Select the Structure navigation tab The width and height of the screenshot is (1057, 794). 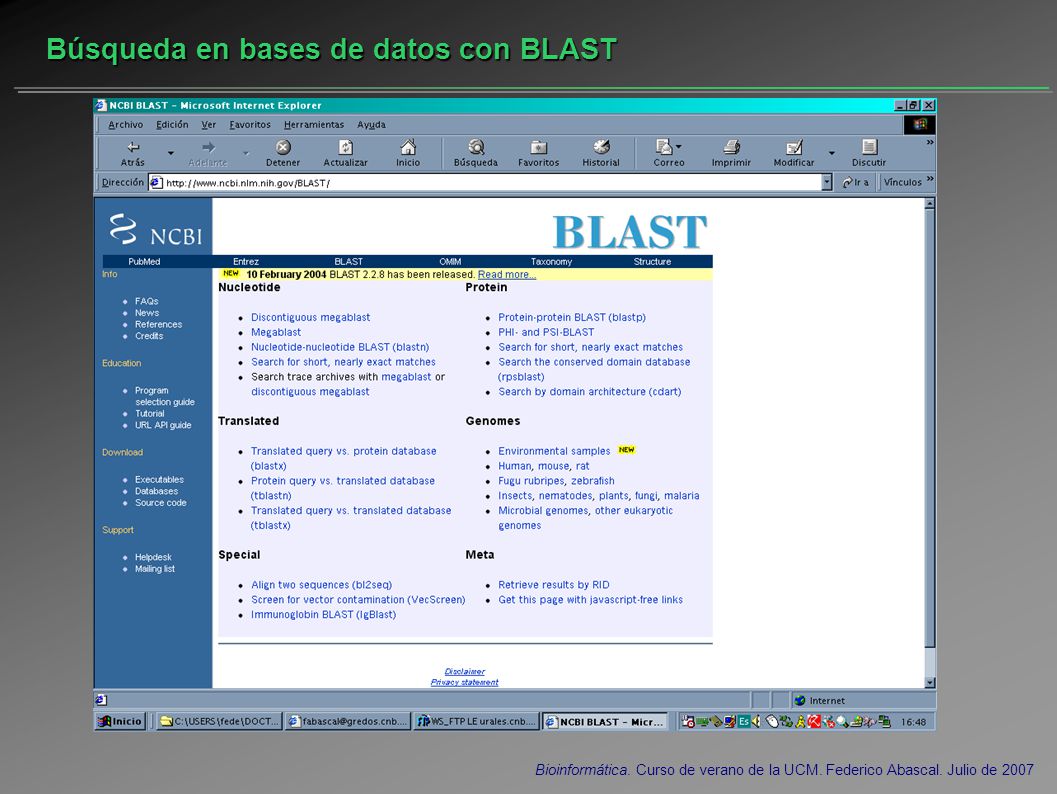(652, 262)
